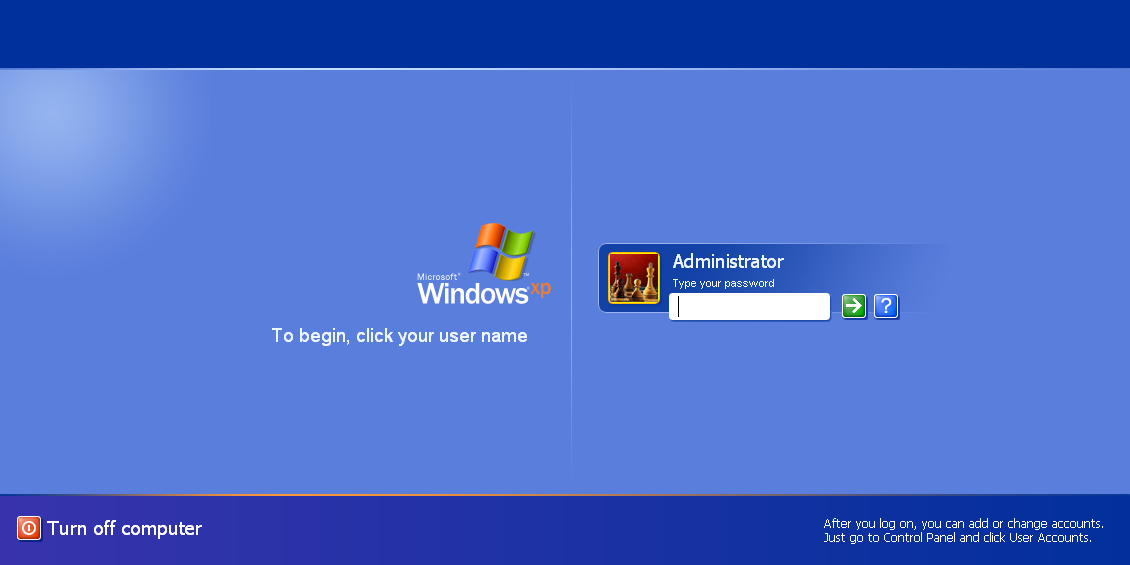Select the Administrator chess picture
The height and width of the screenshot is (565, 1130).
point(633,277)
